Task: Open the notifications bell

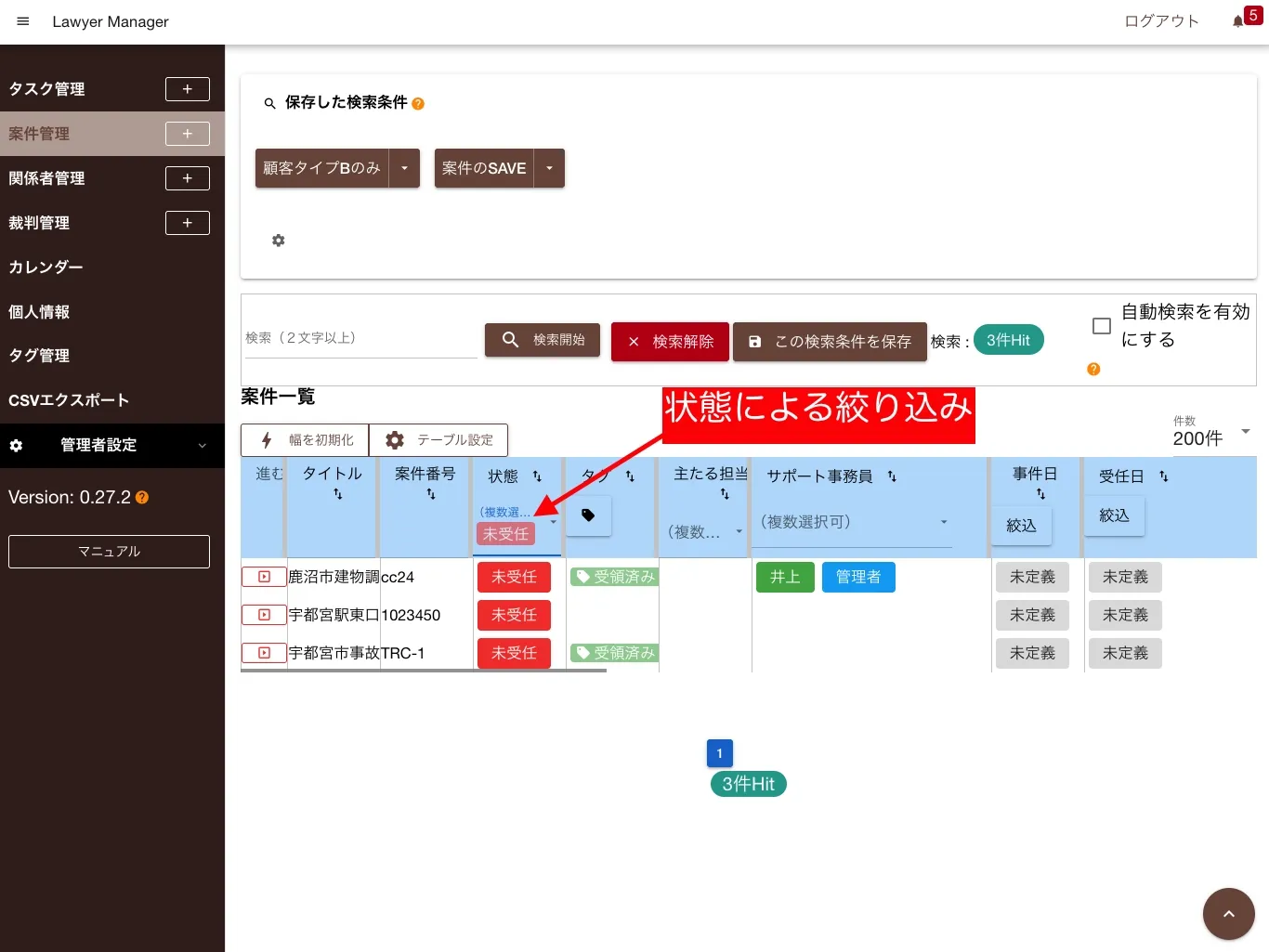Action: [x=1237, y=21]
